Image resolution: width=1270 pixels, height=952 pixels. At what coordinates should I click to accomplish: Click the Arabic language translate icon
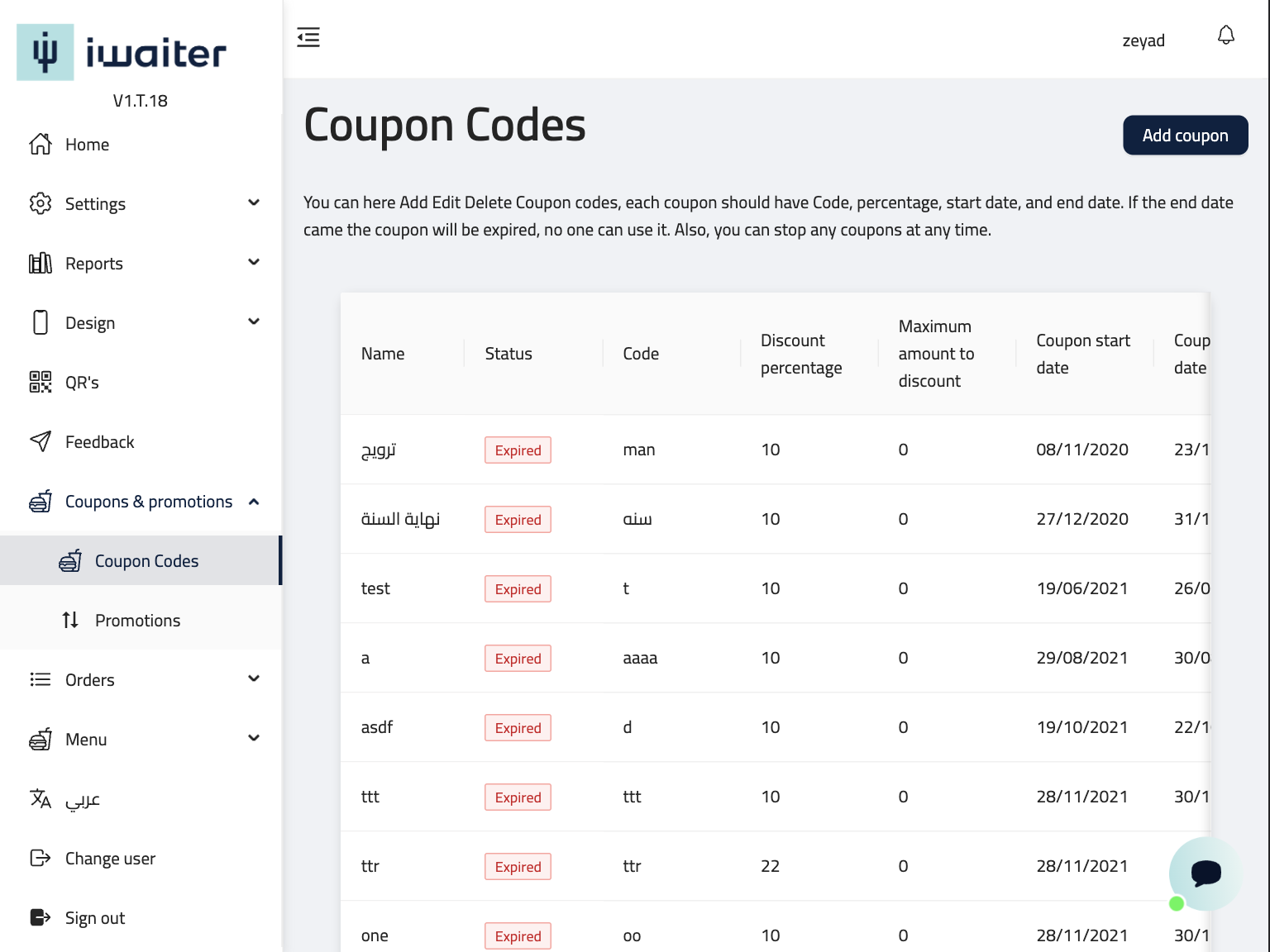(41, 799)
